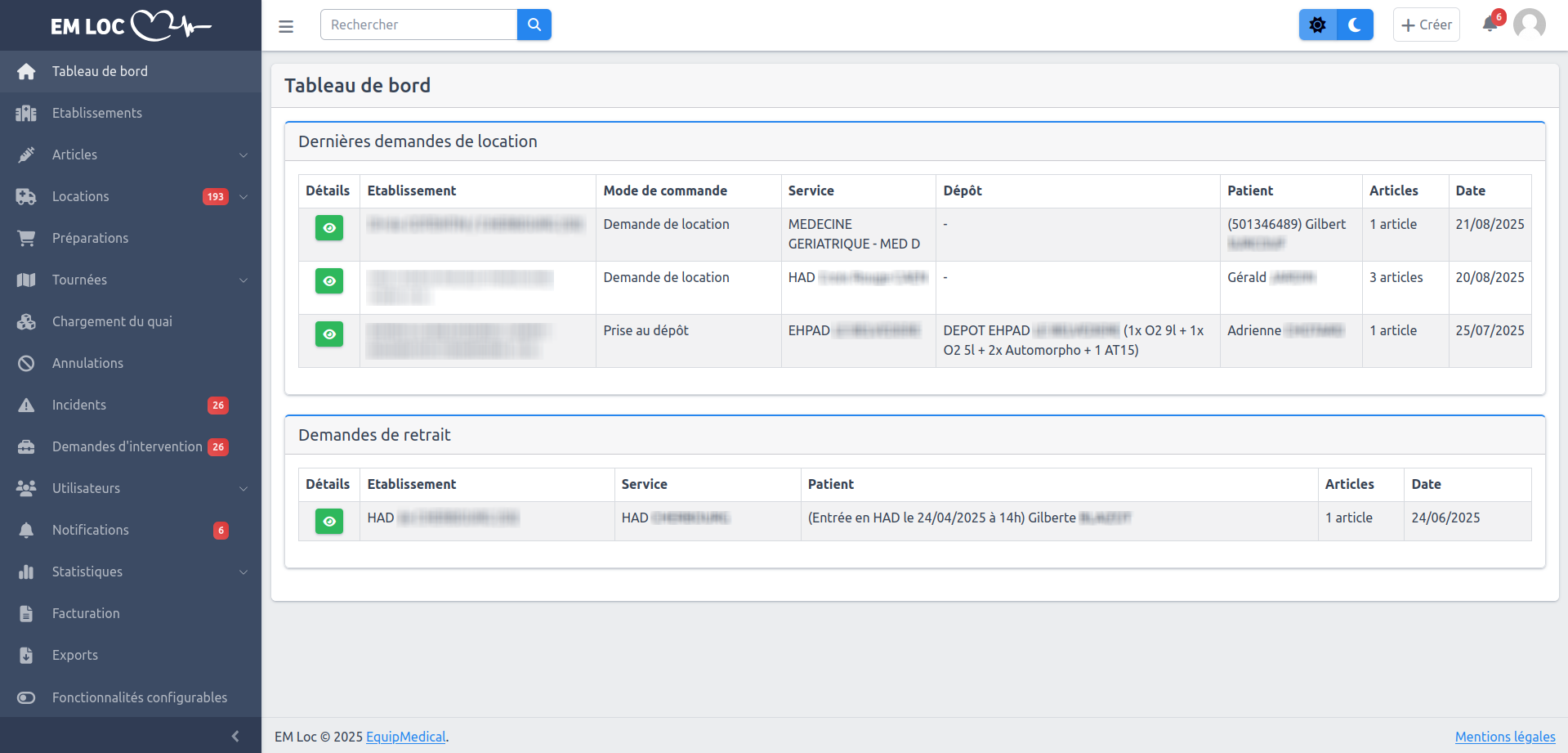Switch to light theme sun button
The image size is (1568, 753).
coord(1317,25)
